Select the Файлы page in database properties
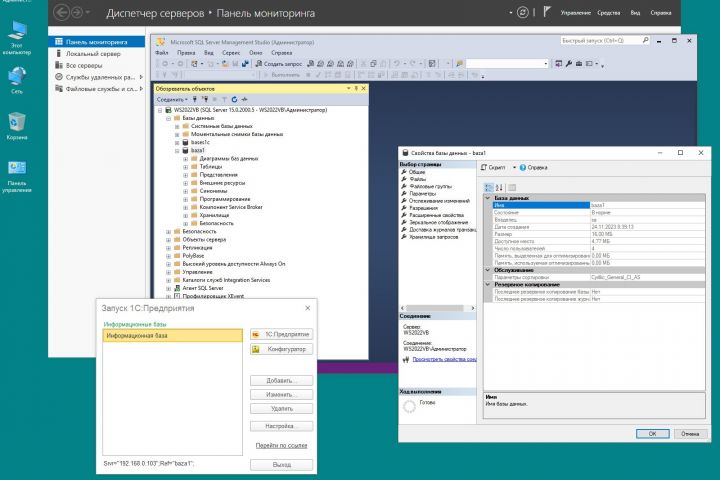720x480 pixels. pos(417,179)
